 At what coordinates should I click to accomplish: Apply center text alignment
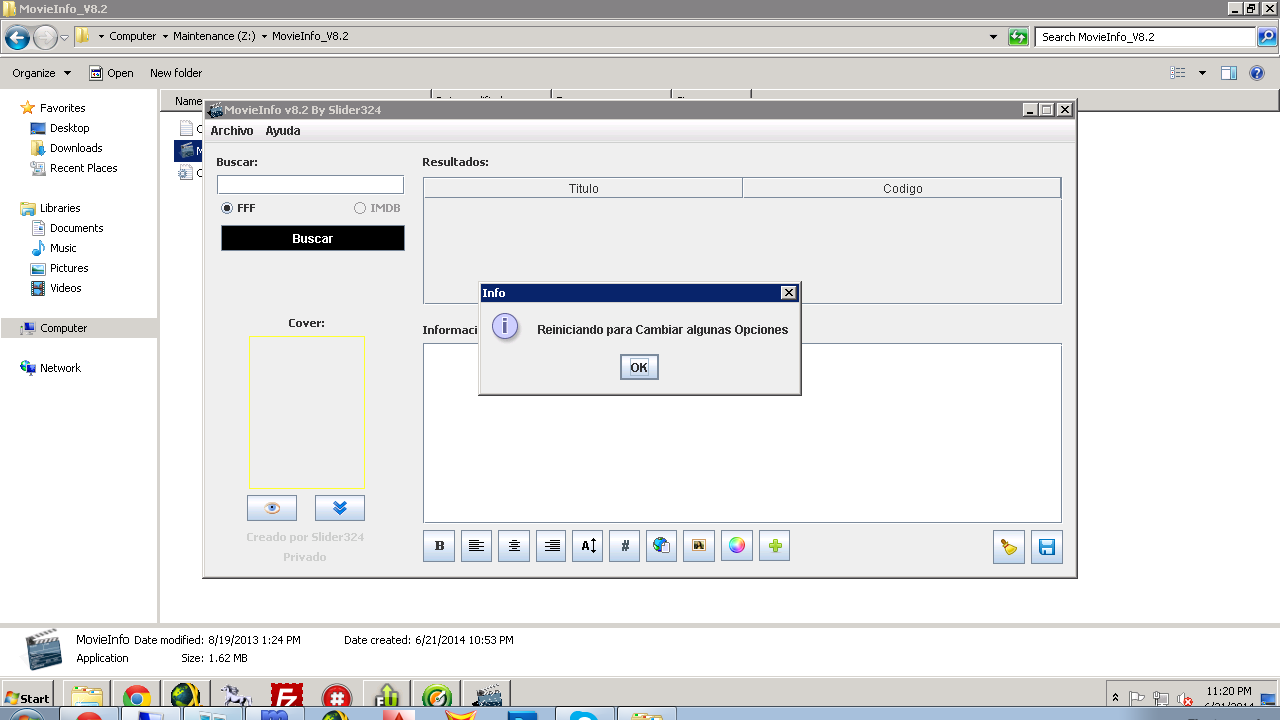coord(514,546)
